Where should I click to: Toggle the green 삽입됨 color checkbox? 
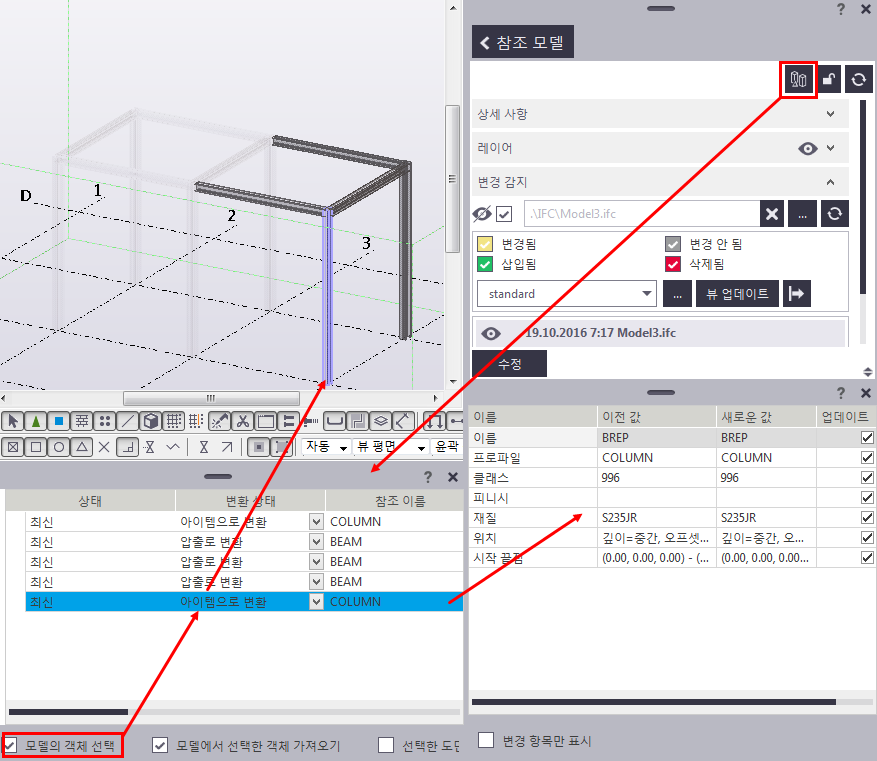(x=485, y=264)
